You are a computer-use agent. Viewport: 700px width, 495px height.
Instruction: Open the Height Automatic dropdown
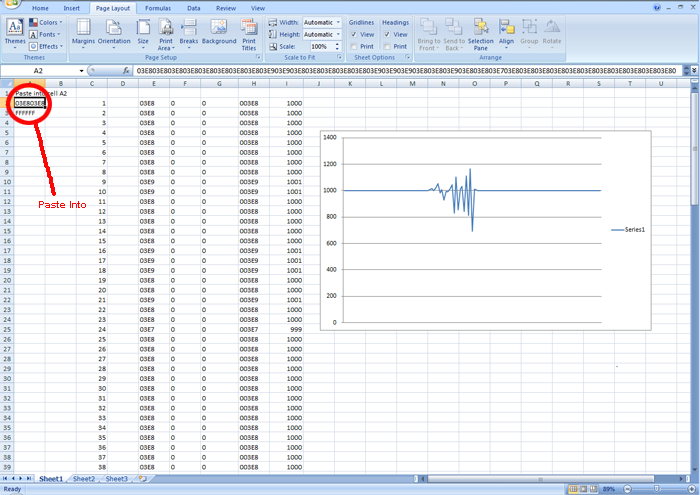pos(338,34)
